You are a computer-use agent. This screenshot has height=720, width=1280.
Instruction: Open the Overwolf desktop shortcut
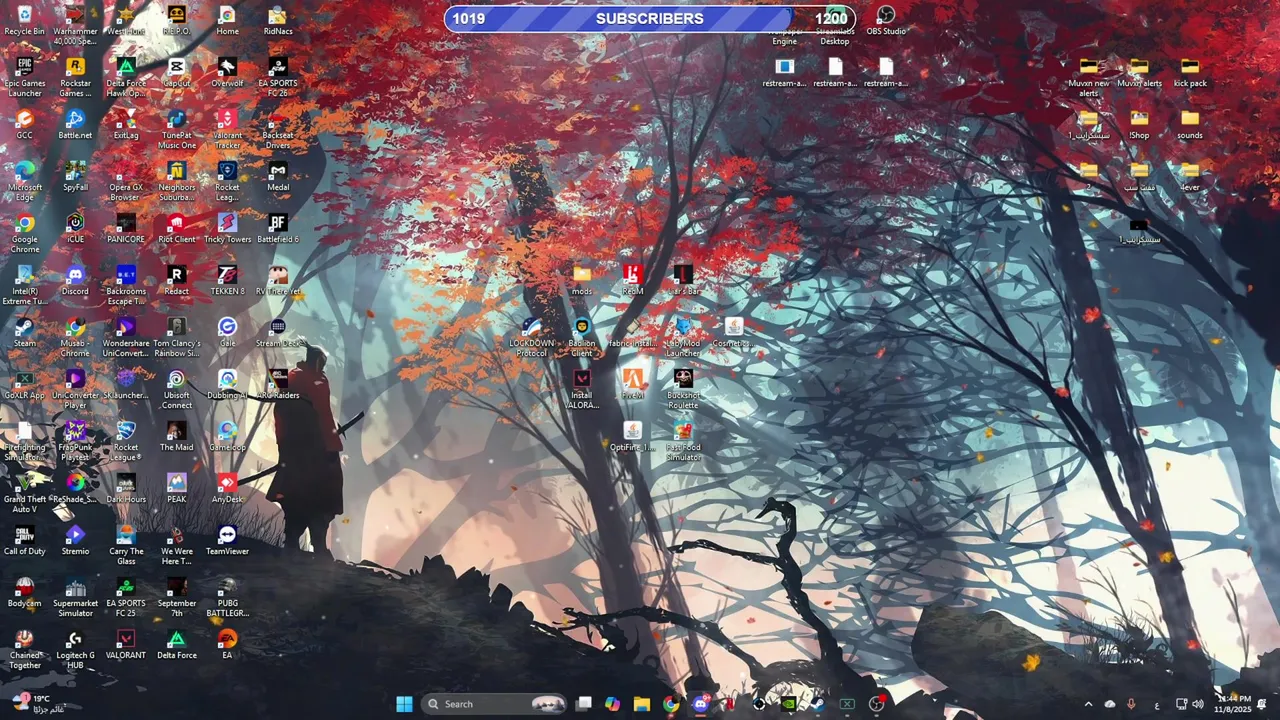227,72
